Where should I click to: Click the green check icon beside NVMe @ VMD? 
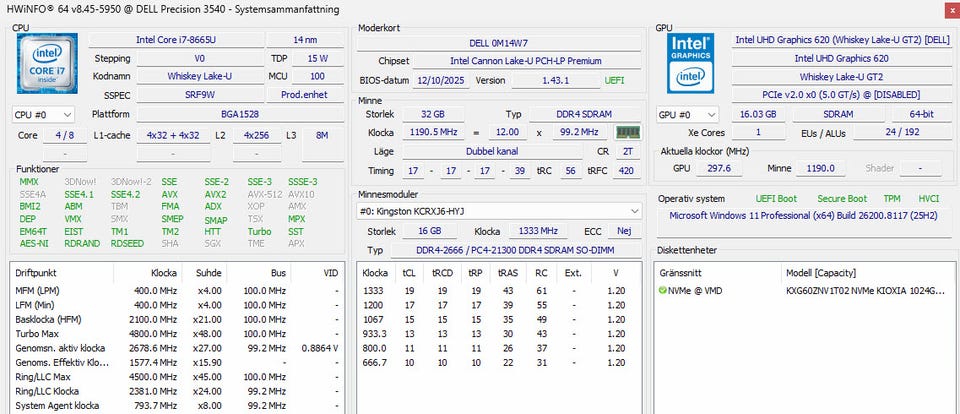[662, 290]
